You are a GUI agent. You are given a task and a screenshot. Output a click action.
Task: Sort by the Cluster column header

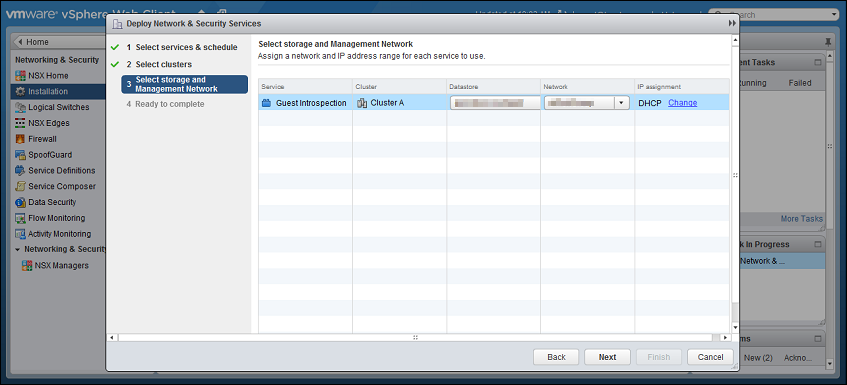coord(399,86)
